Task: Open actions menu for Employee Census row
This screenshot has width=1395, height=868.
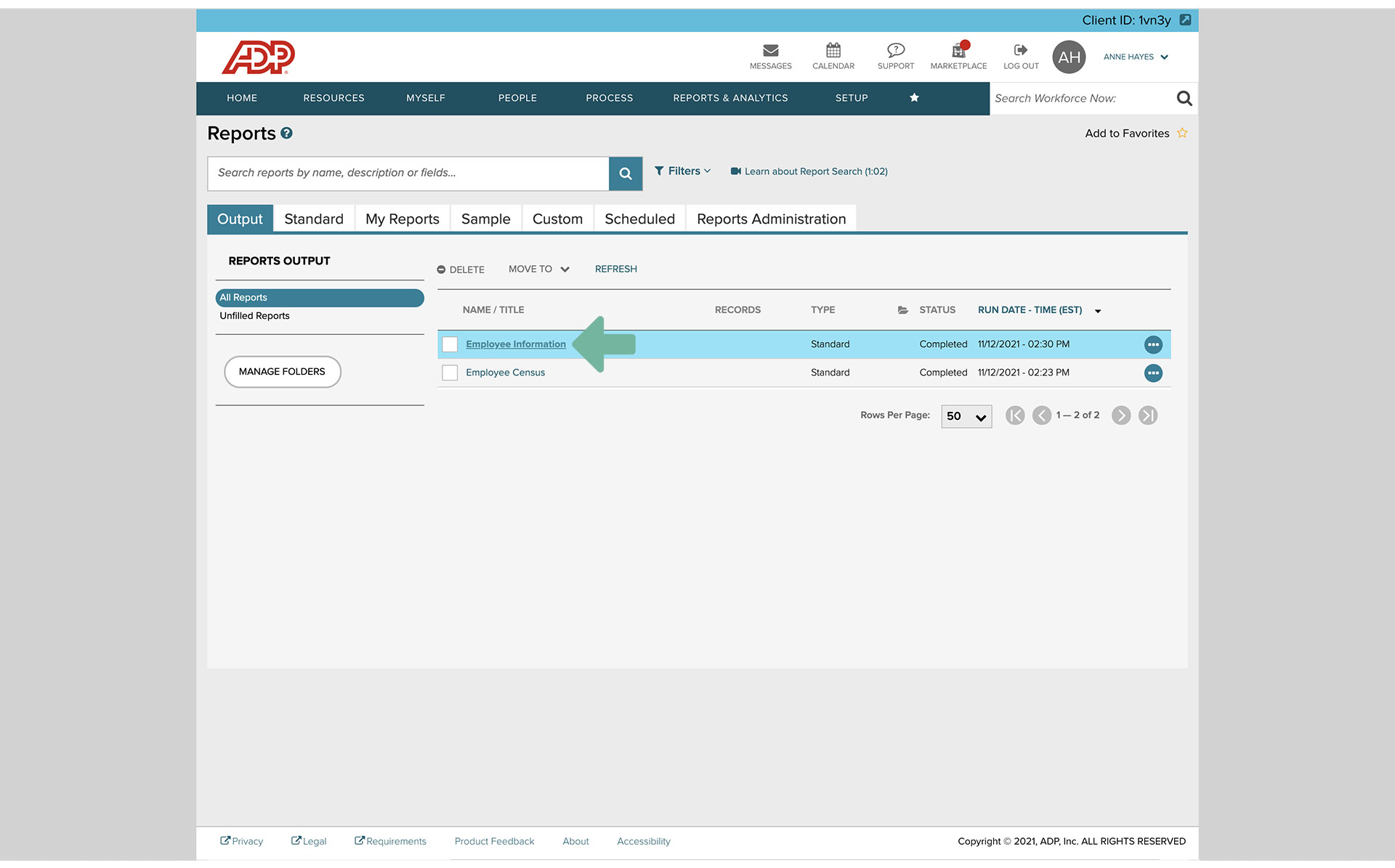Action: 1153,373
